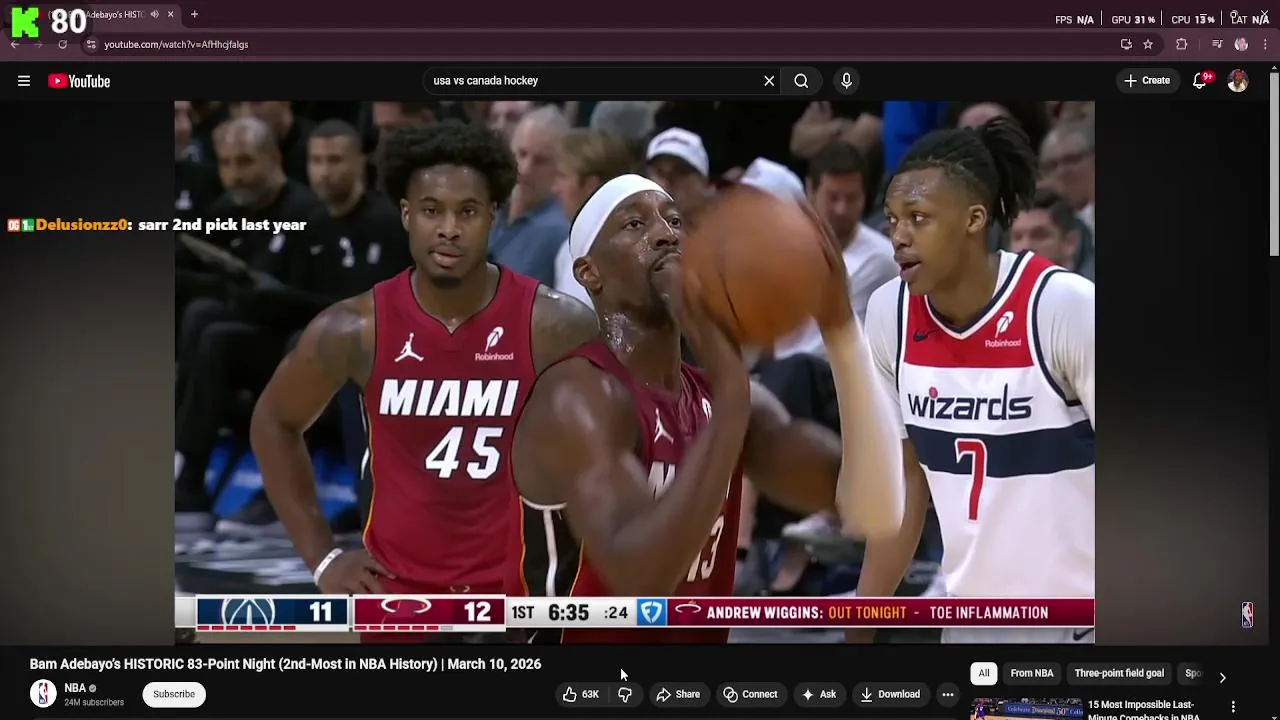Screen dimensions: 1280x720
Task: Click the video title 'Bam Adebayo's HISTORIC 83-Point Night'
Action: coord(285,664)
